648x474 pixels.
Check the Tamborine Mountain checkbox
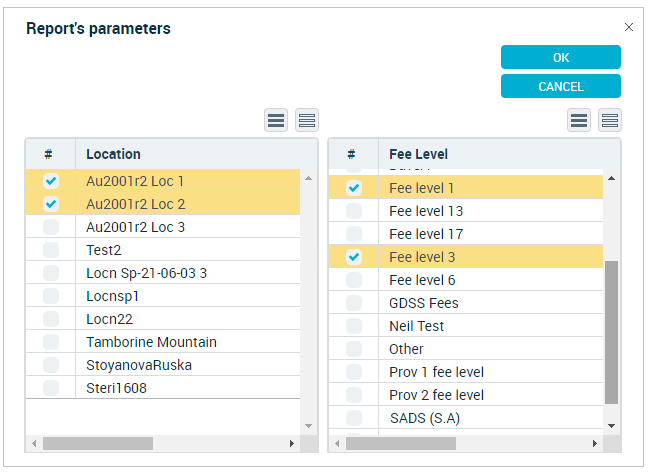tap(51, 342)
